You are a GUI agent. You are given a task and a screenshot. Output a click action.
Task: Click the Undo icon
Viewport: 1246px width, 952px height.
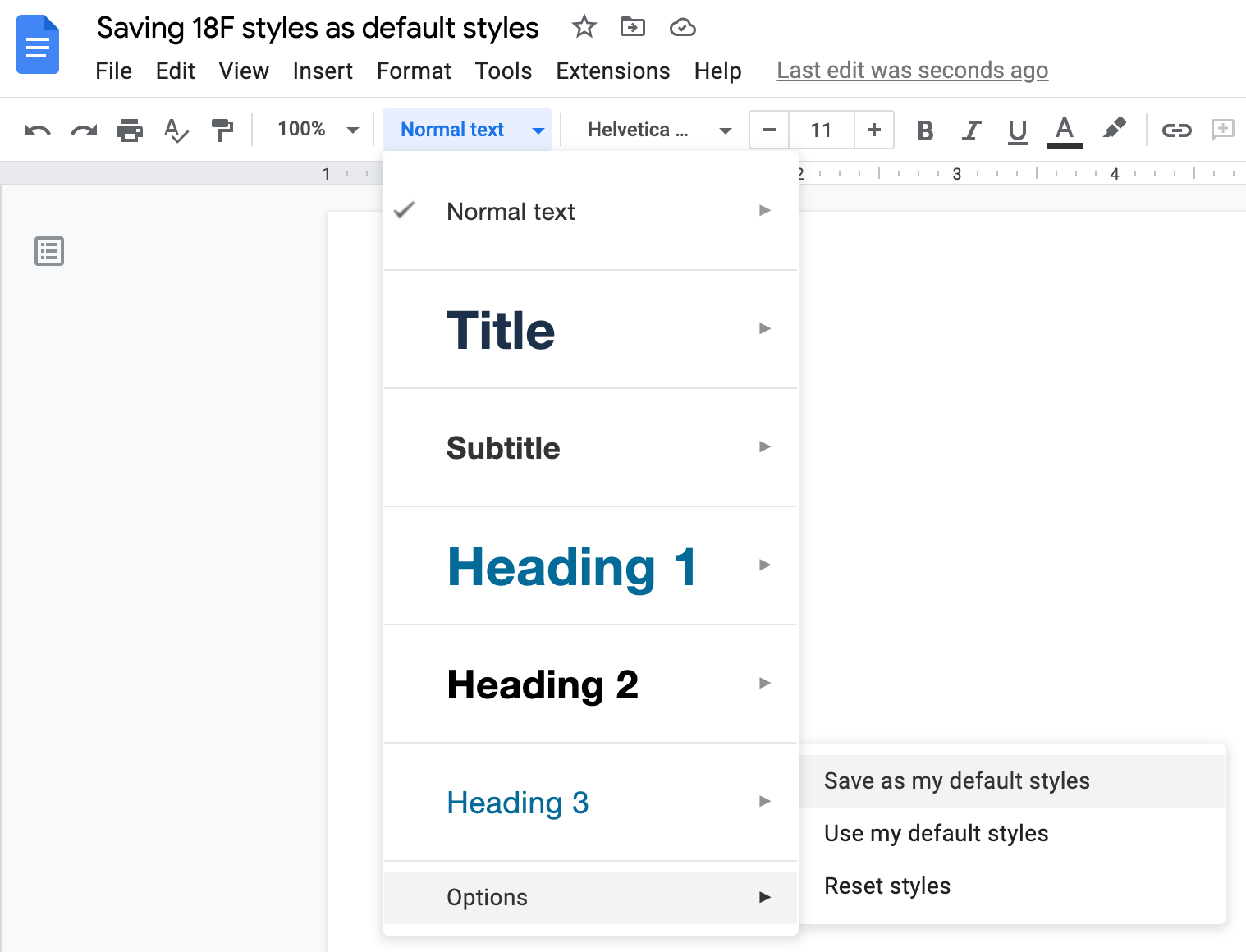36,130
